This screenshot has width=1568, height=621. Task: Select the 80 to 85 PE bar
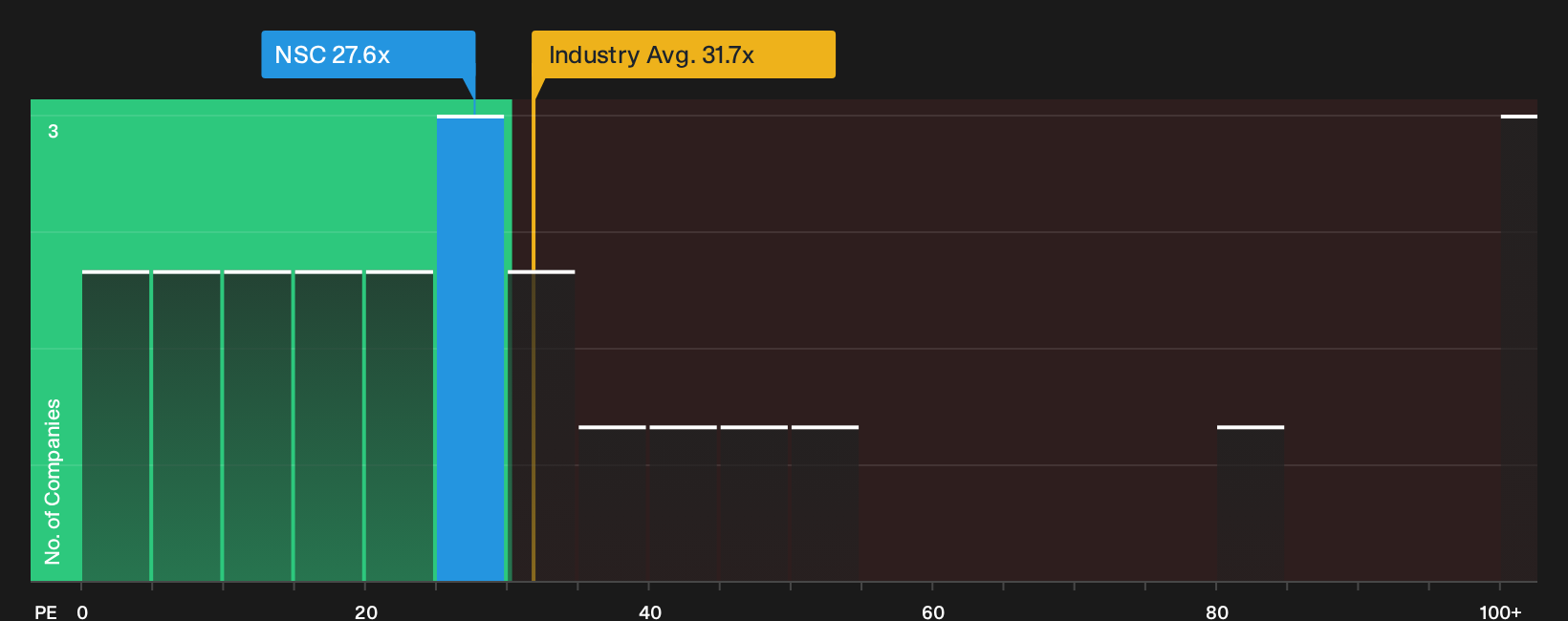pos(1251,503)
